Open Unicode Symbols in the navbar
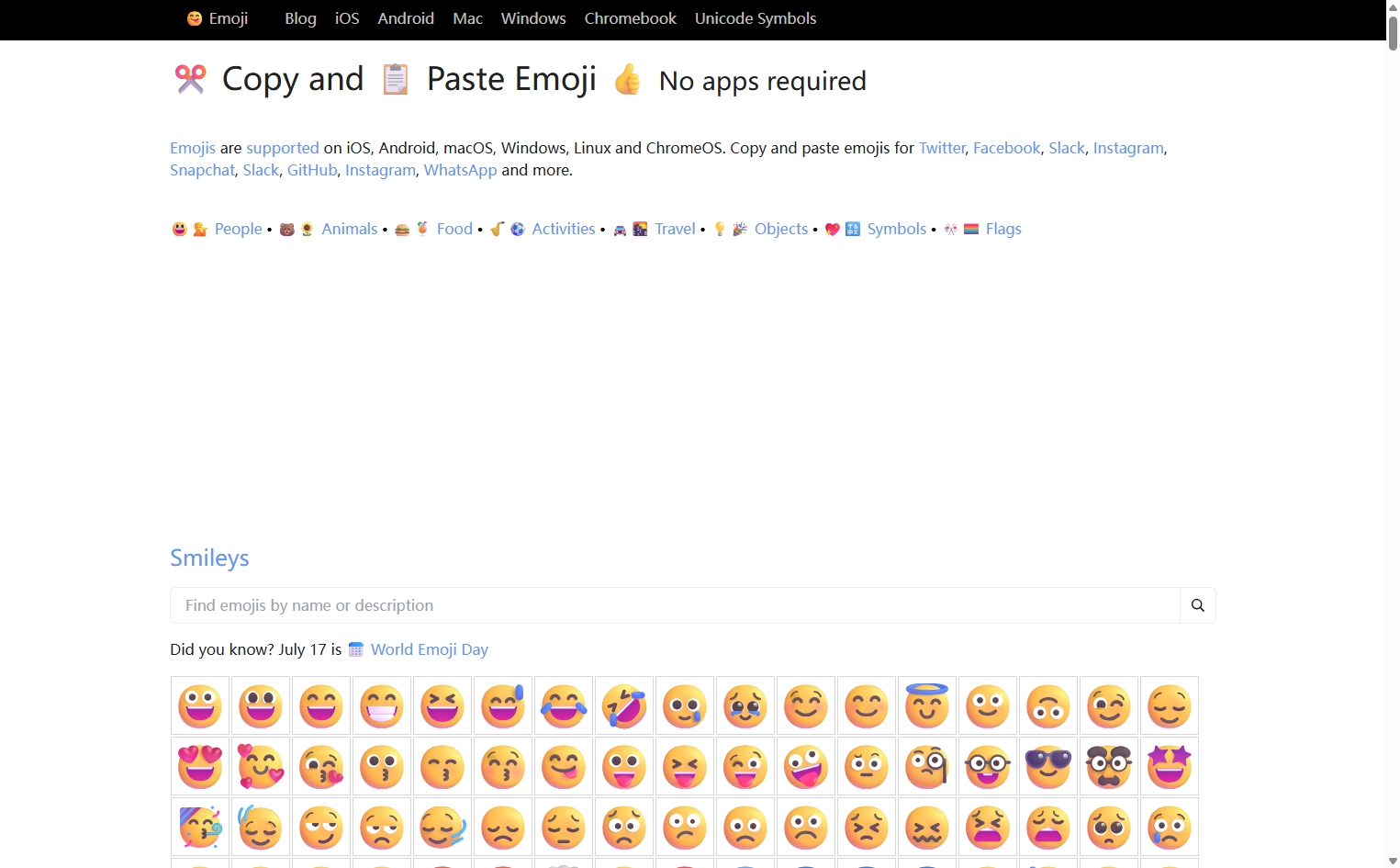The width and height of the screenshot is (1400, 868). [x=756, y=18]
